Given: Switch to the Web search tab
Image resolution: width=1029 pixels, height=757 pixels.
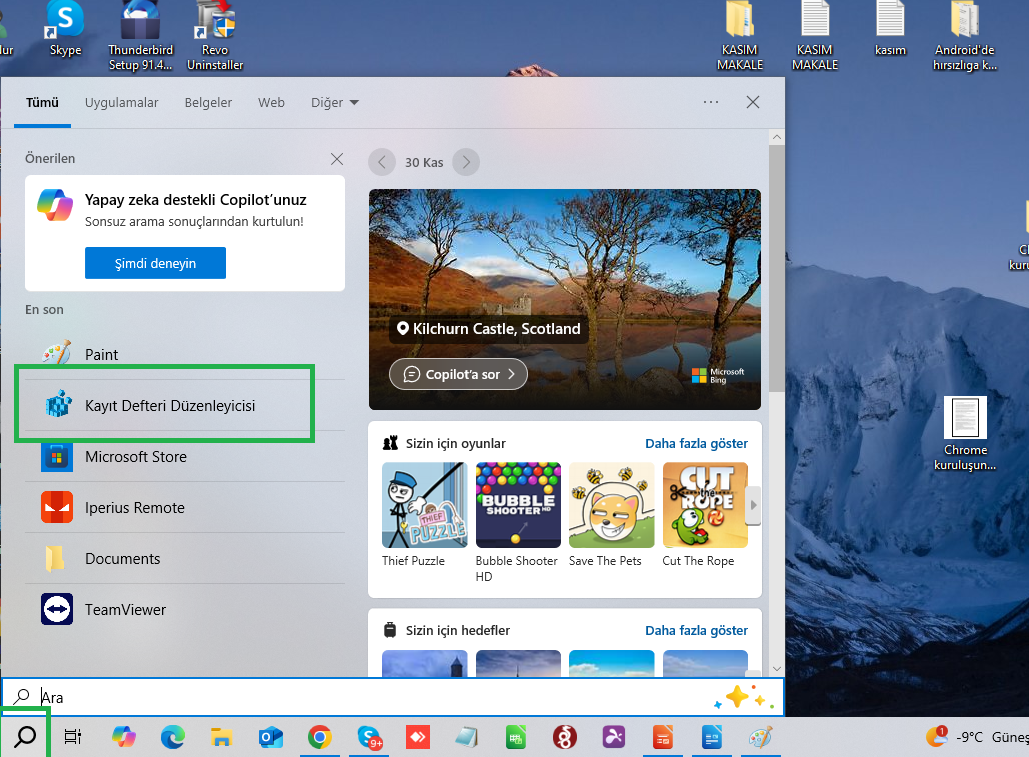Looking at the screenshot, I should tap(270, 102).
